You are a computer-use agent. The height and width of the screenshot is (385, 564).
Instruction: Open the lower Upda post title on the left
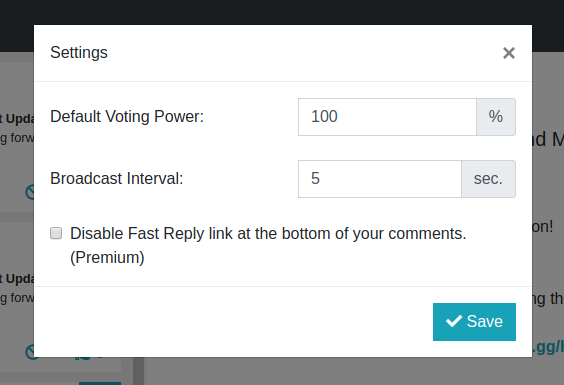coord(17,279)
